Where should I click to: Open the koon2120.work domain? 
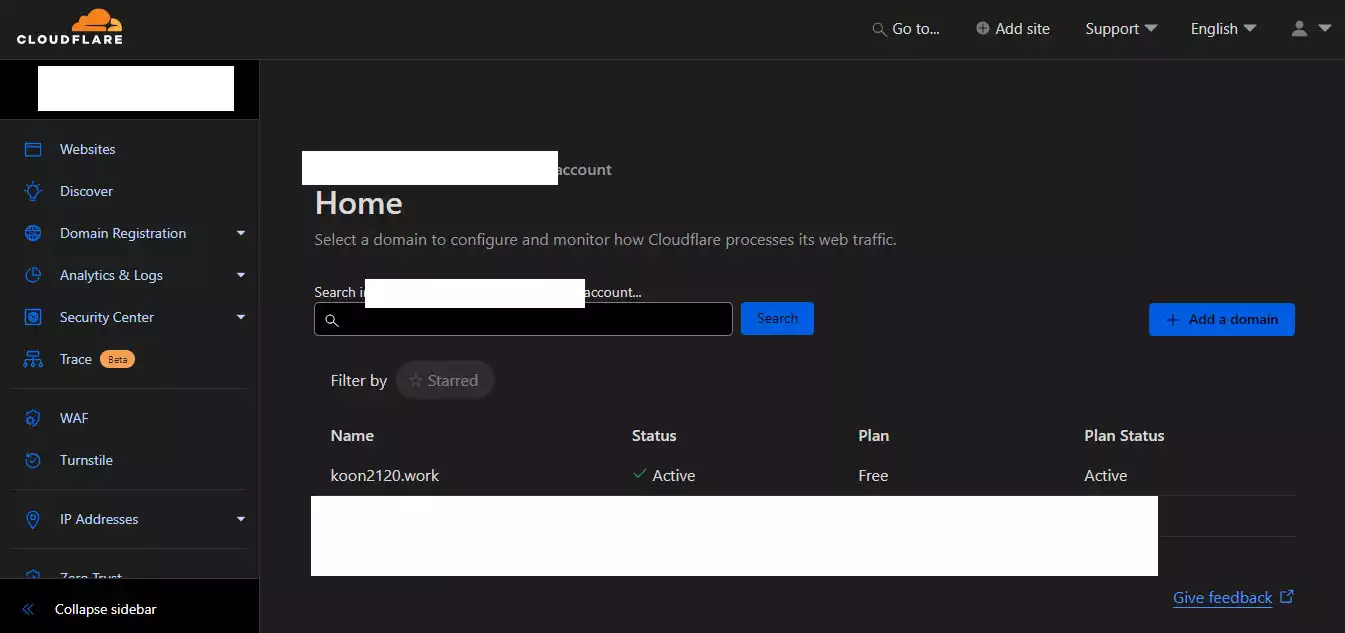pyautogui.click(x=385, y=475)
